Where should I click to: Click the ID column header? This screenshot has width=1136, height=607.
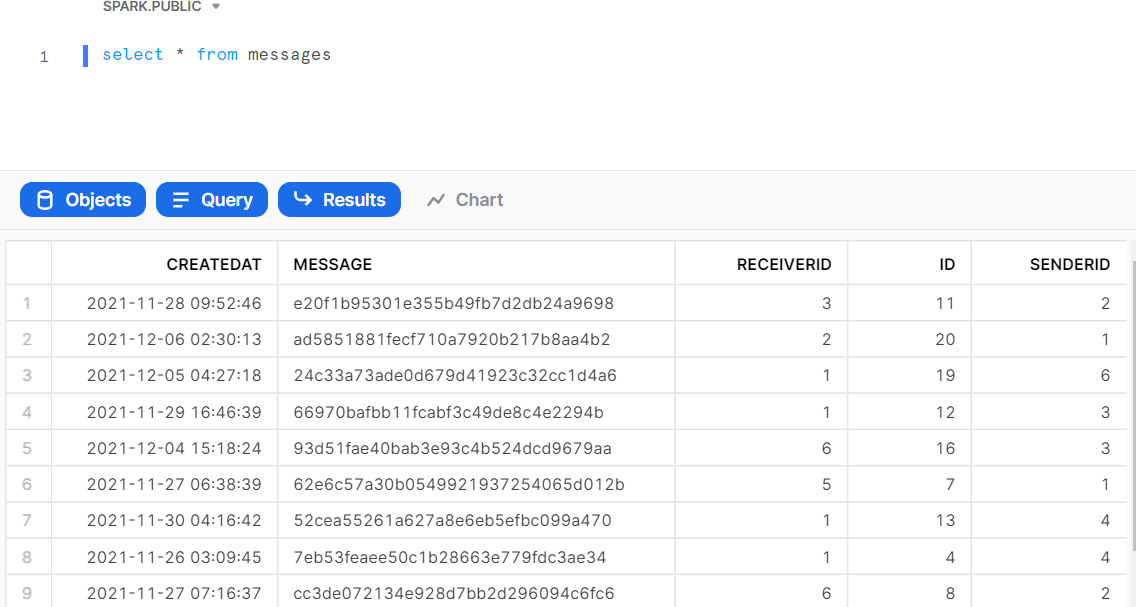point(910,264)
